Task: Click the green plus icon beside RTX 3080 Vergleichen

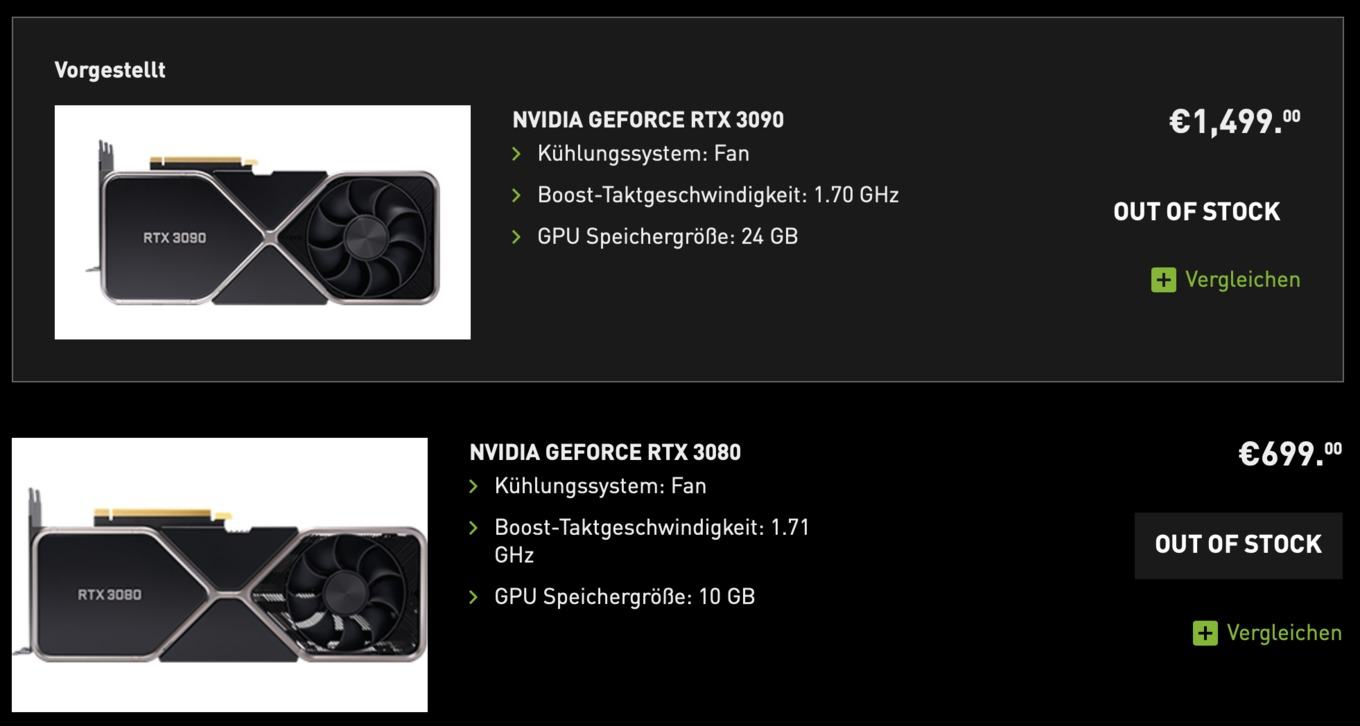Action: 1205,633
